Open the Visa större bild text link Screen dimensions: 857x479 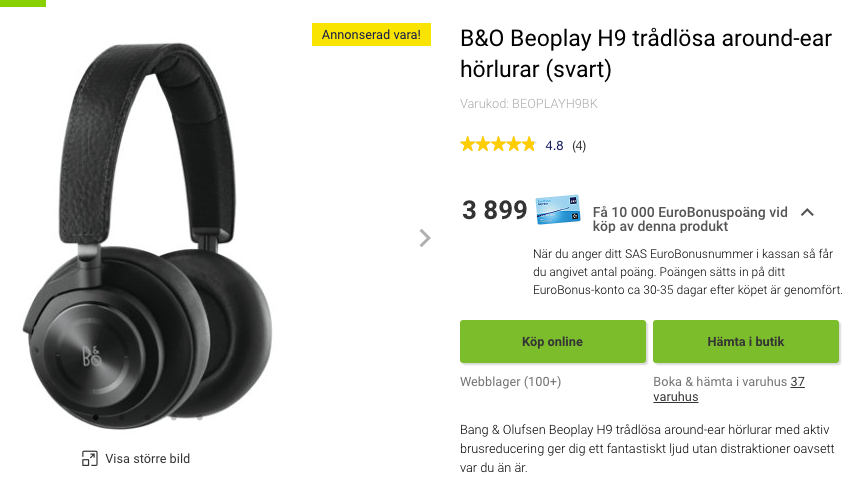pyautogui.click(x=147, y=459)
